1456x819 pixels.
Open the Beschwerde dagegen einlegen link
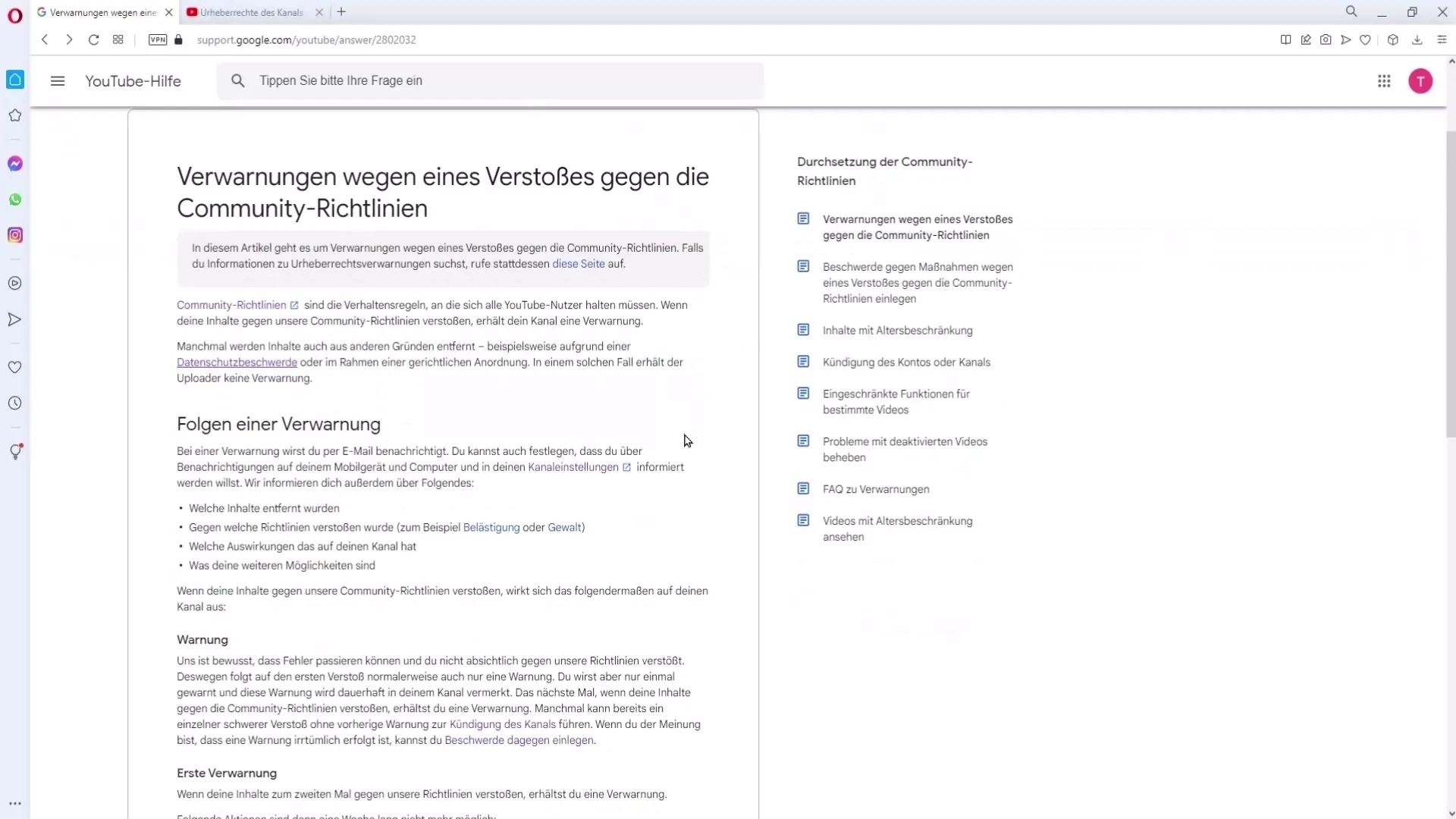click(x=519, y=741)
